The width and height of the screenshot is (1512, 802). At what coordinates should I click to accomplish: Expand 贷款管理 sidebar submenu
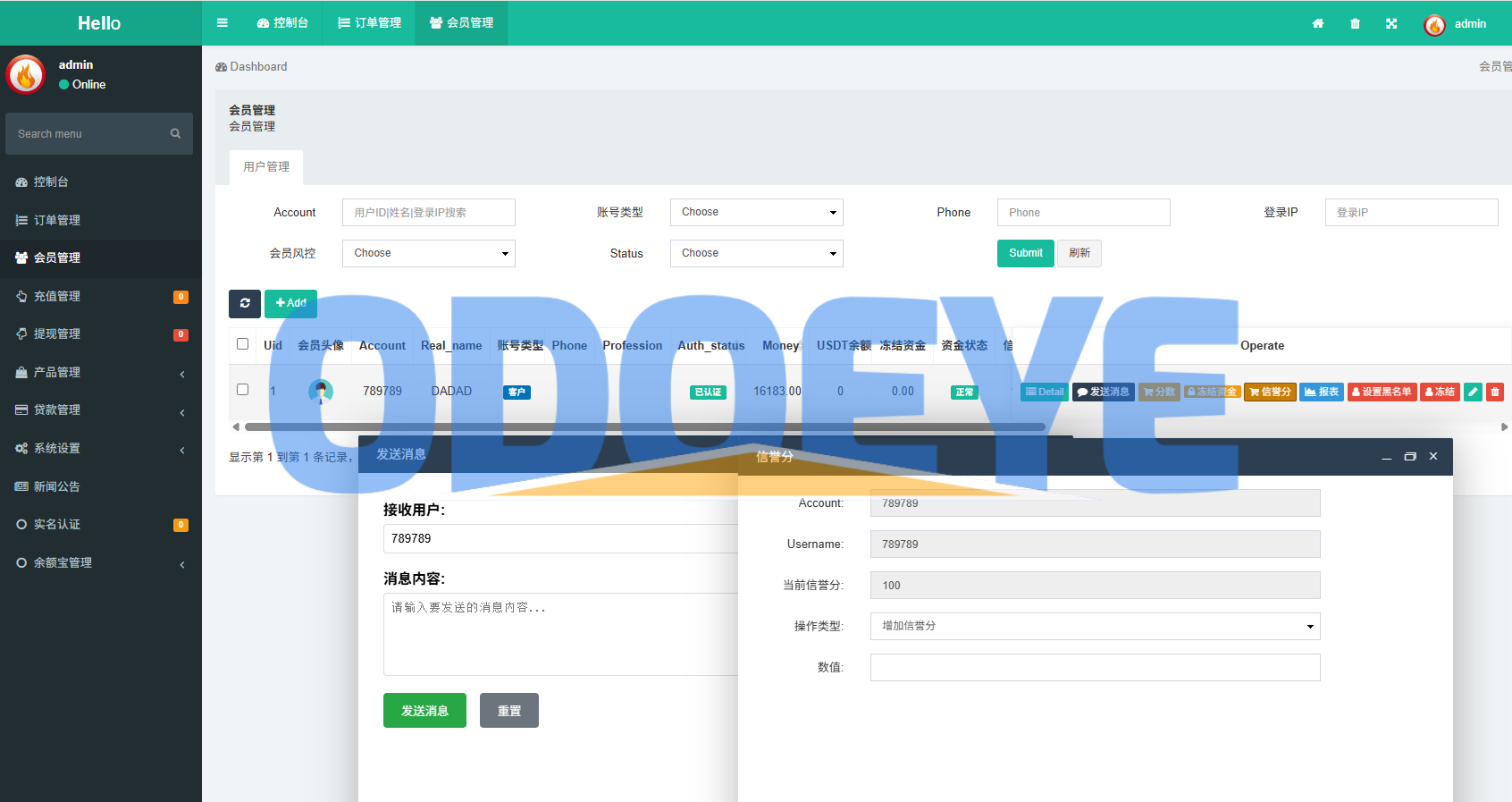point(101,409)
